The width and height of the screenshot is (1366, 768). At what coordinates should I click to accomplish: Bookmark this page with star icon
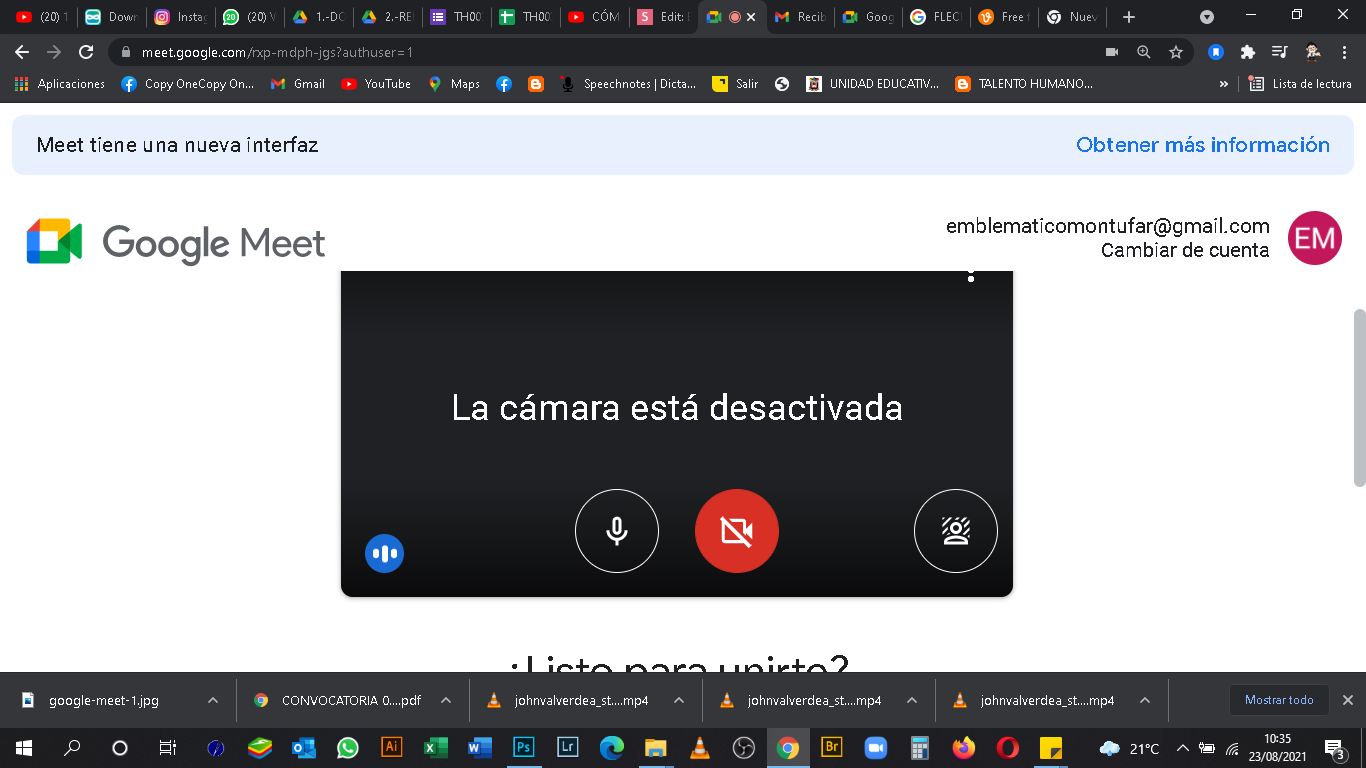[x=1176, y=52]
